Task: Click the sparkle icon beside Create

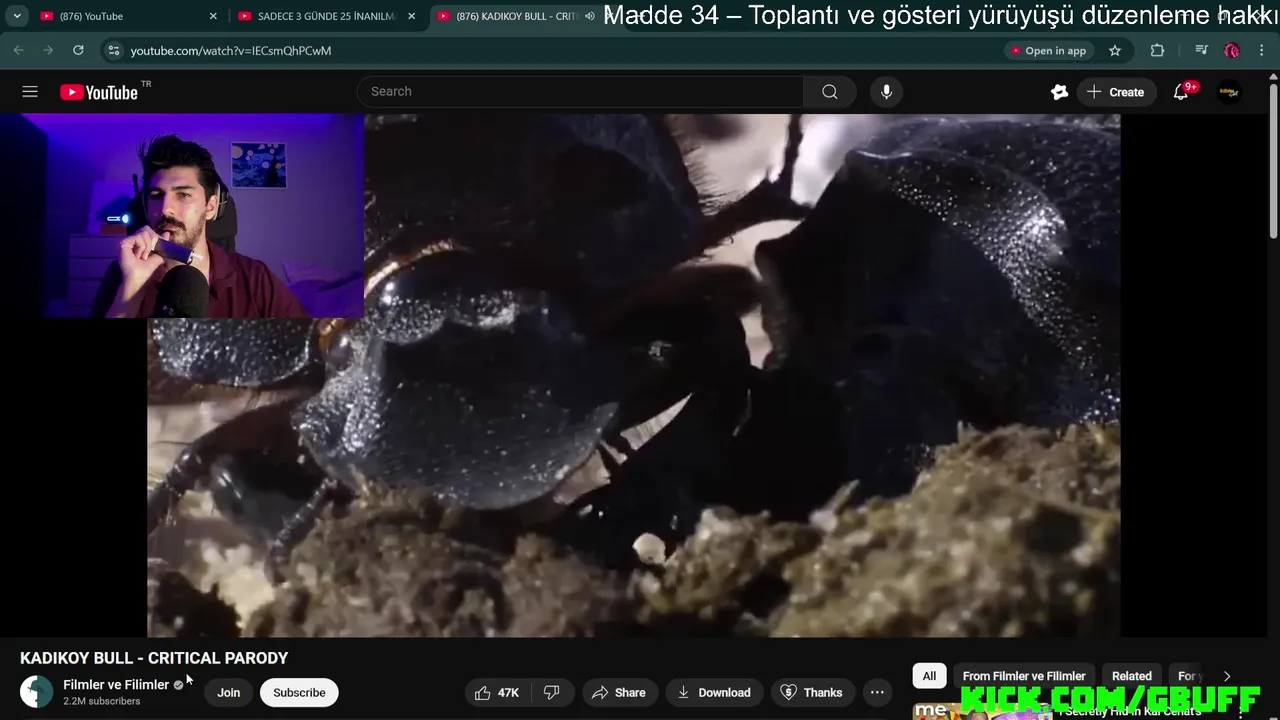Action: click(1060, 92)
